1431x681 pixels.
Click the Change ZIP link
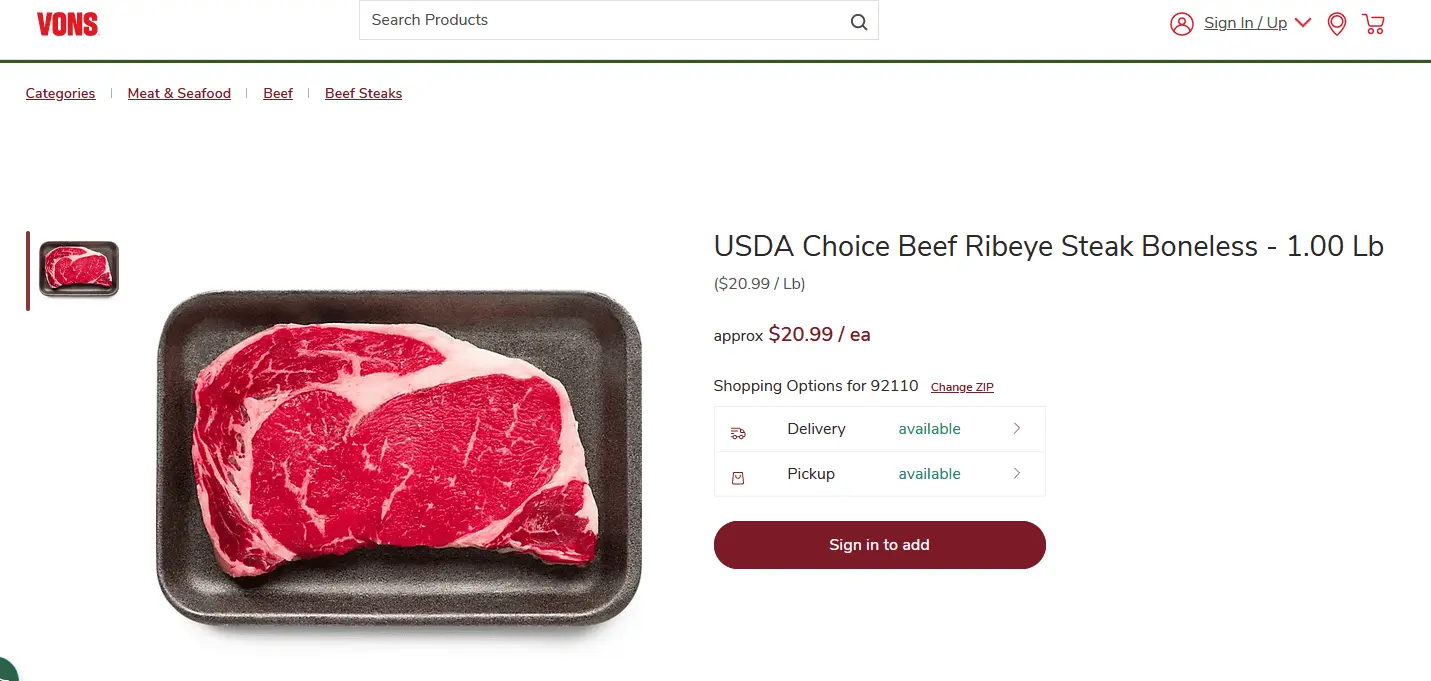962,387
